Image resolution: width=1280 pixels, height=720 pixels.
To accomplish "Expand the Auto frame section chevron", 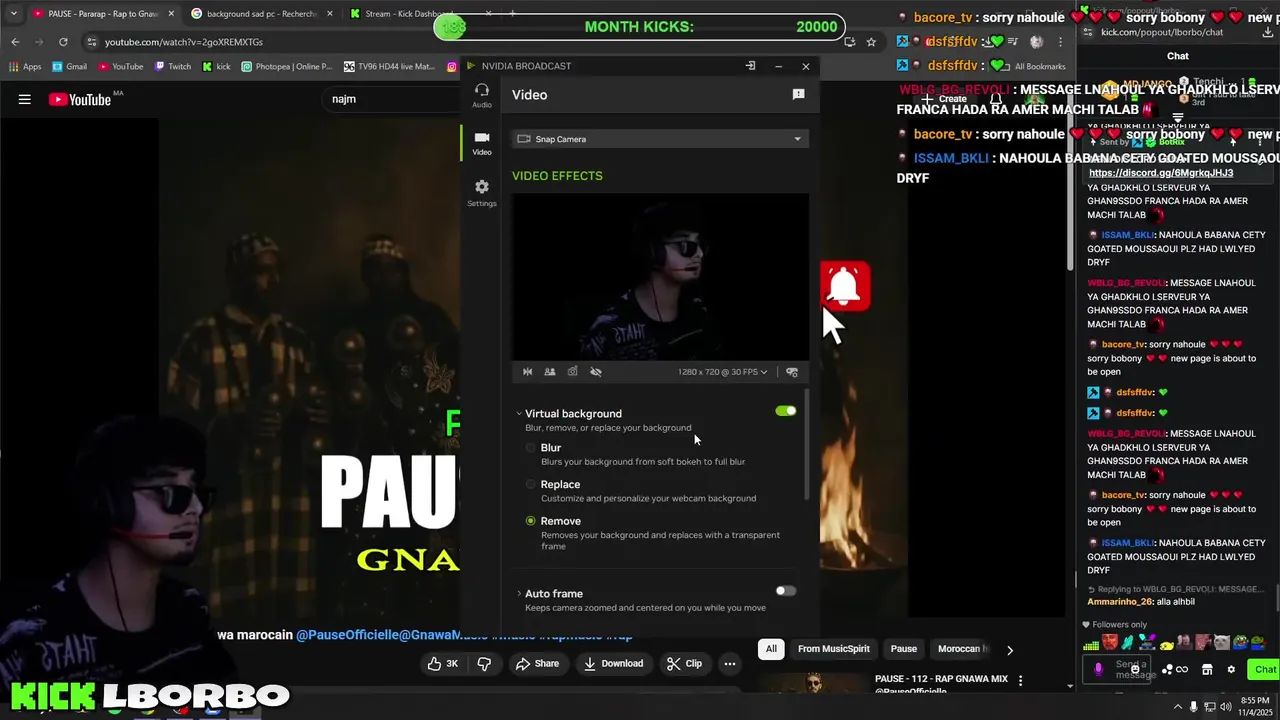I will [x=519, y=594].
